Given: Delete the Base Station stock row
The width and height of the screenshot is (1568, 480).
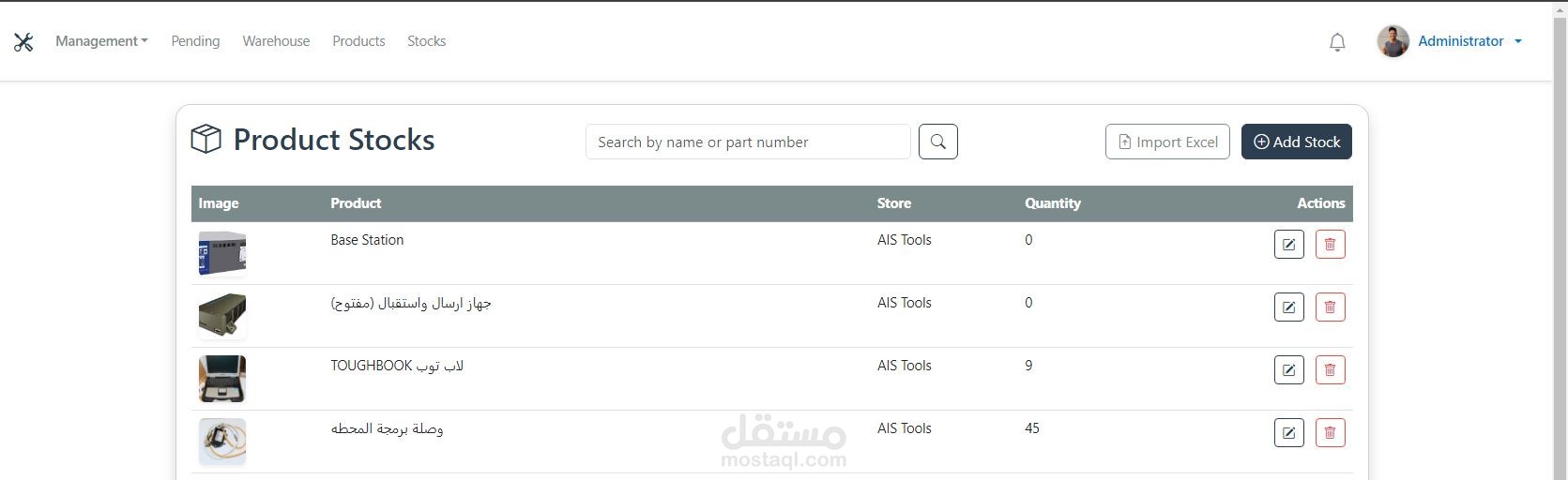Looking at the screenshot, I should click(1330, 245).
